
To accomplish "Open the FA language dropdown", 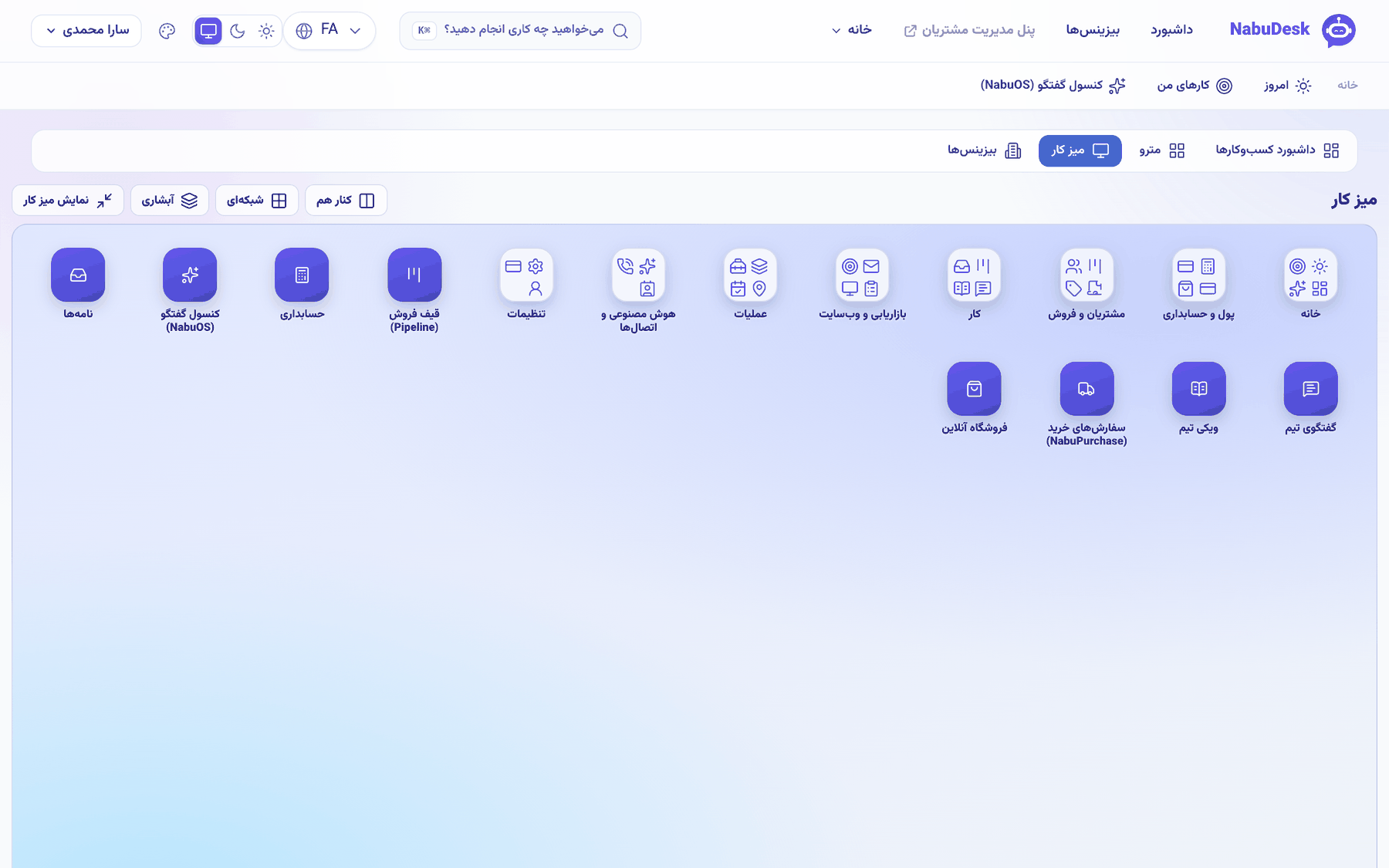I will 330,31.
